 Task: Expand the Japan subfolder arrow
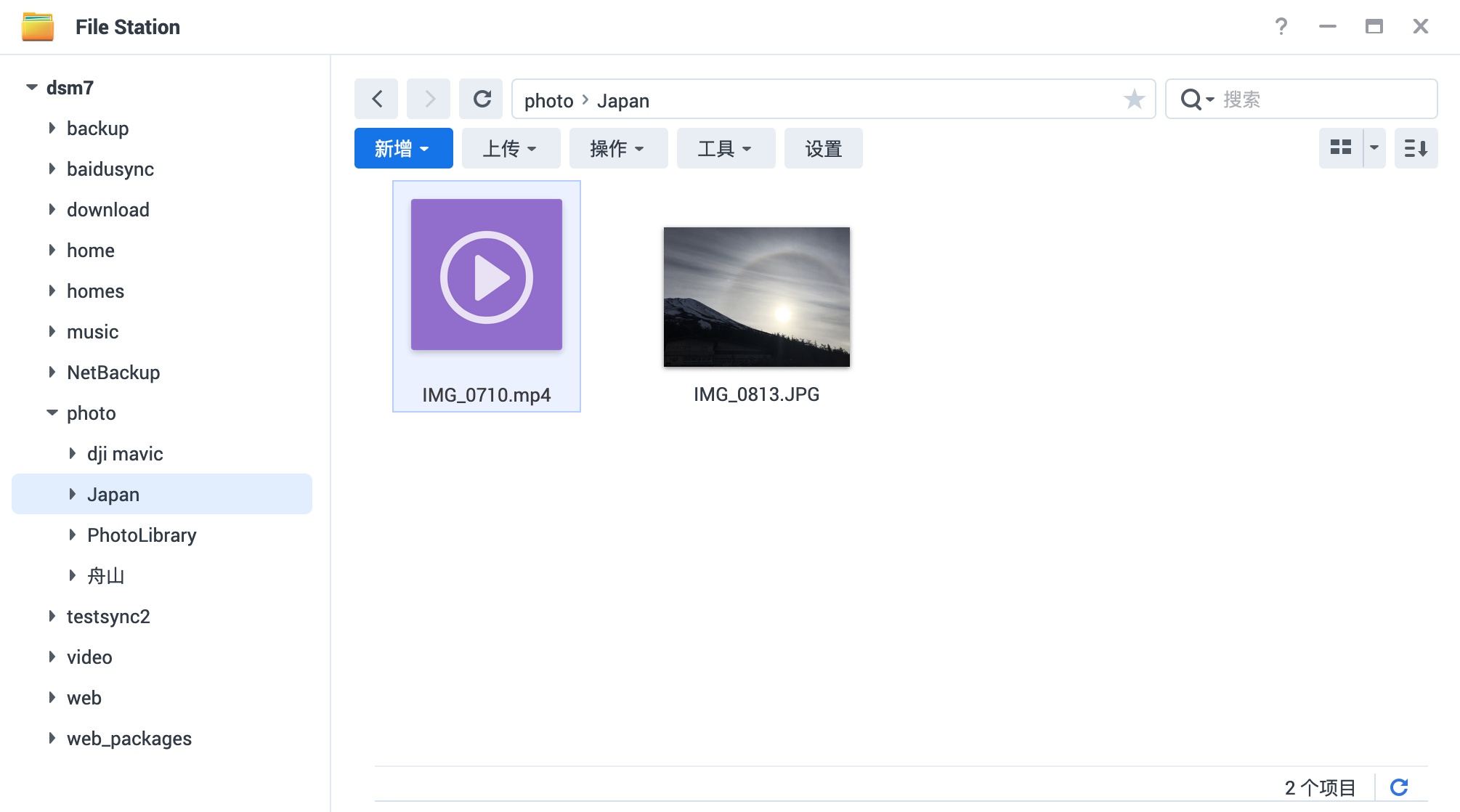coord(73,494)
